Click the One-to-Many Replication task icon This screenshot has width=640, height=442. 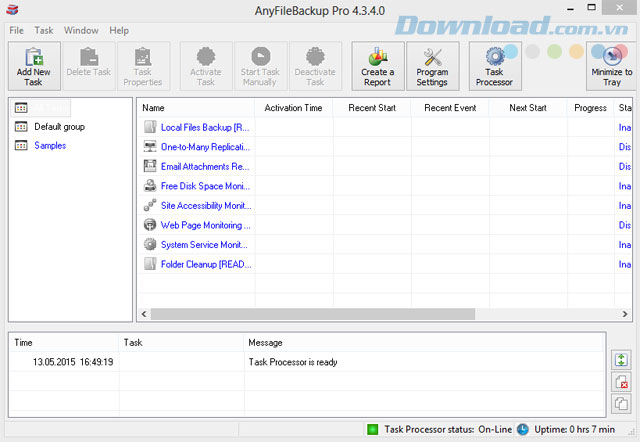(x=150, y=147)
